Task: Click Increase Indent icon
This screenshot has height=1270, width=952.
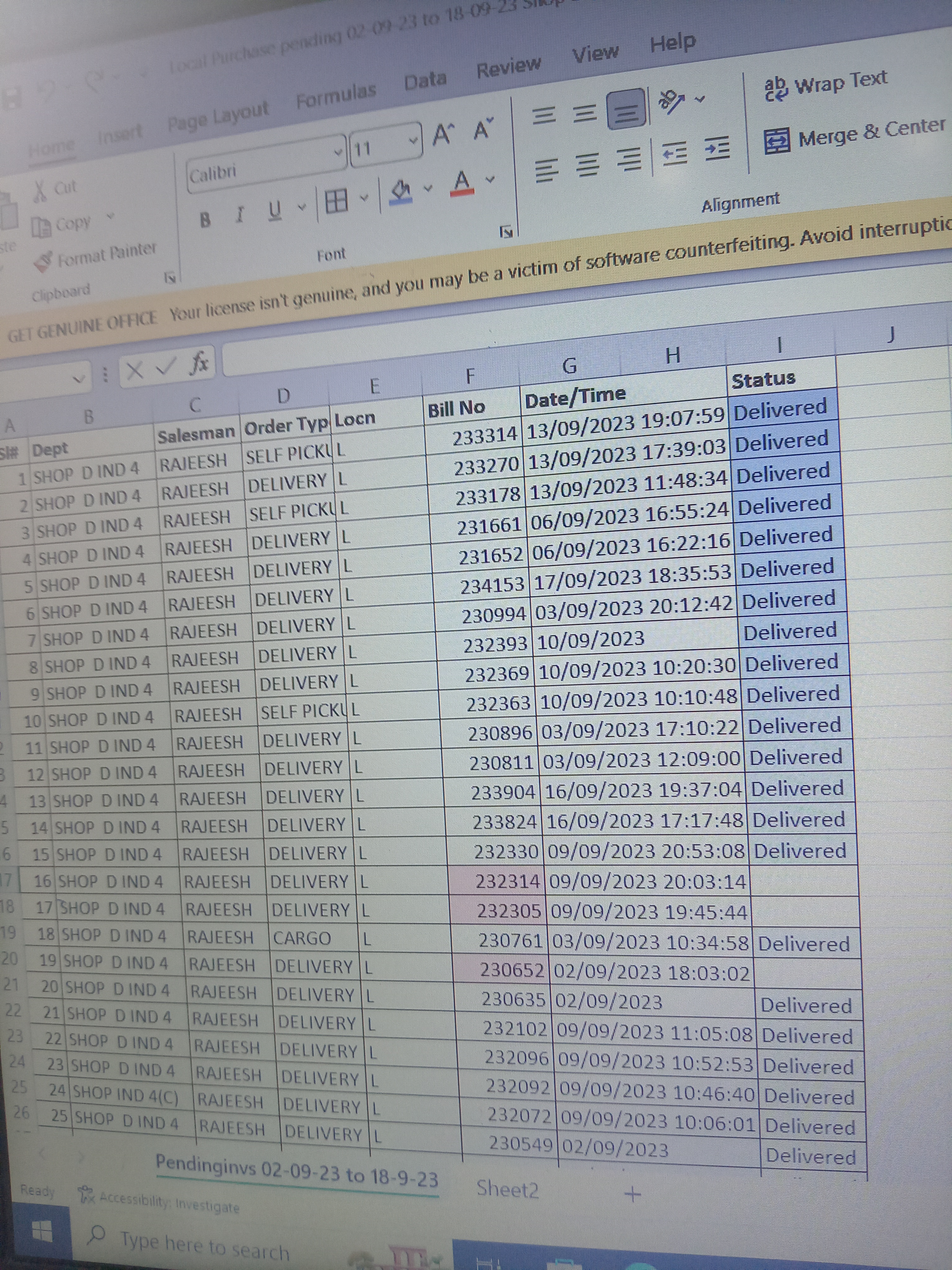Action: (x=717, y=149)
